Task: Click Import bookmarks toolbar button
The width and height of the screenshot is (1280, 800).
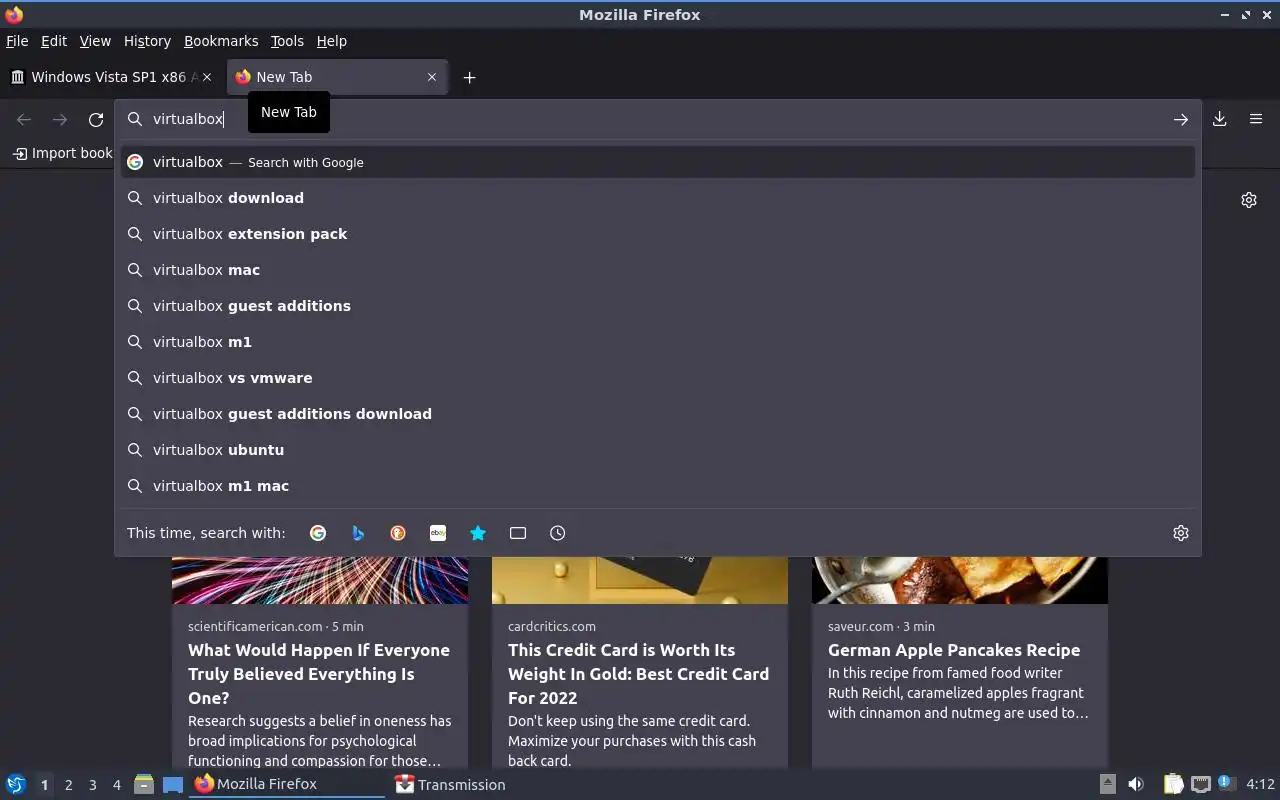Action: pyautogui.click(x=62, y=153)
